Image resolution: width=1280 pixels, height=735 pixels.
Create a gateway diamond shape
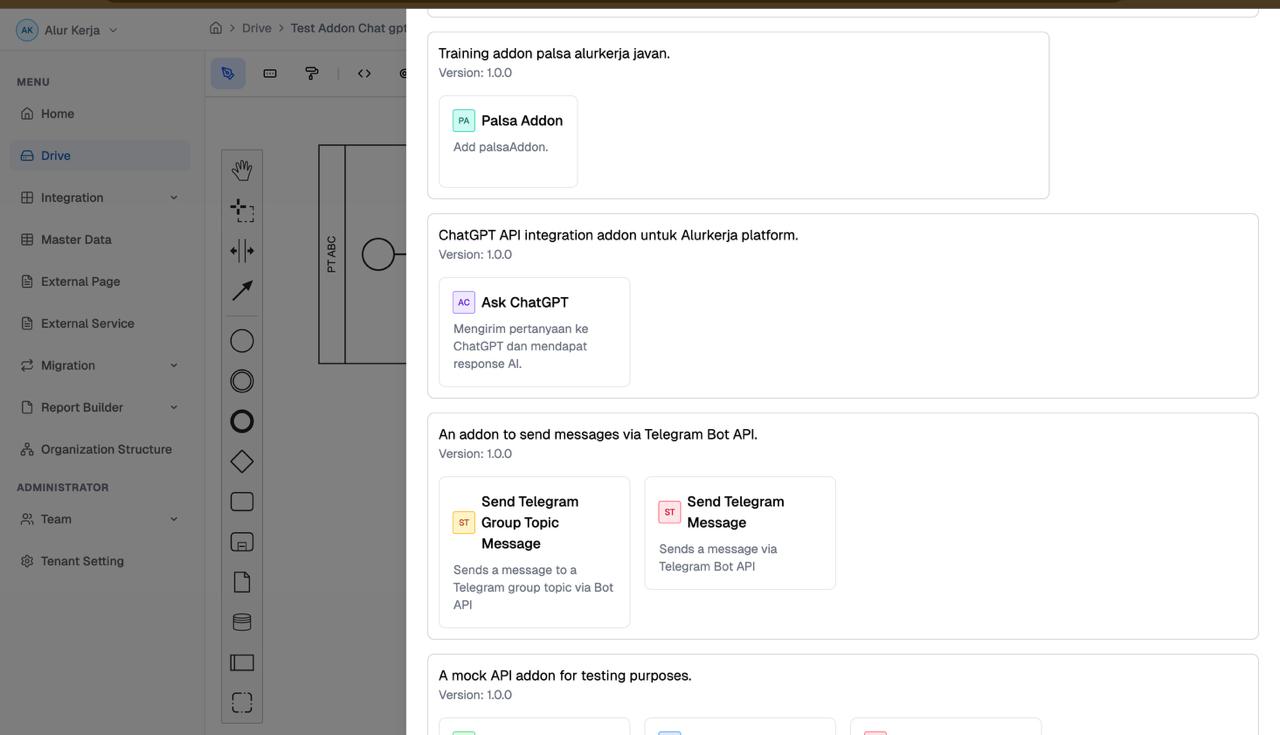coord(241,461)
